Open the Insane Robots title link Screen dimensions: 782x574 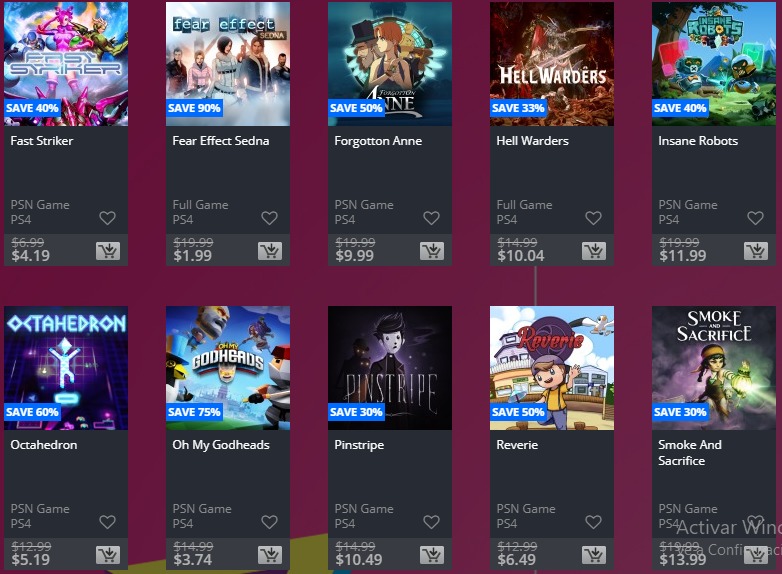click(x=698, y=141)
